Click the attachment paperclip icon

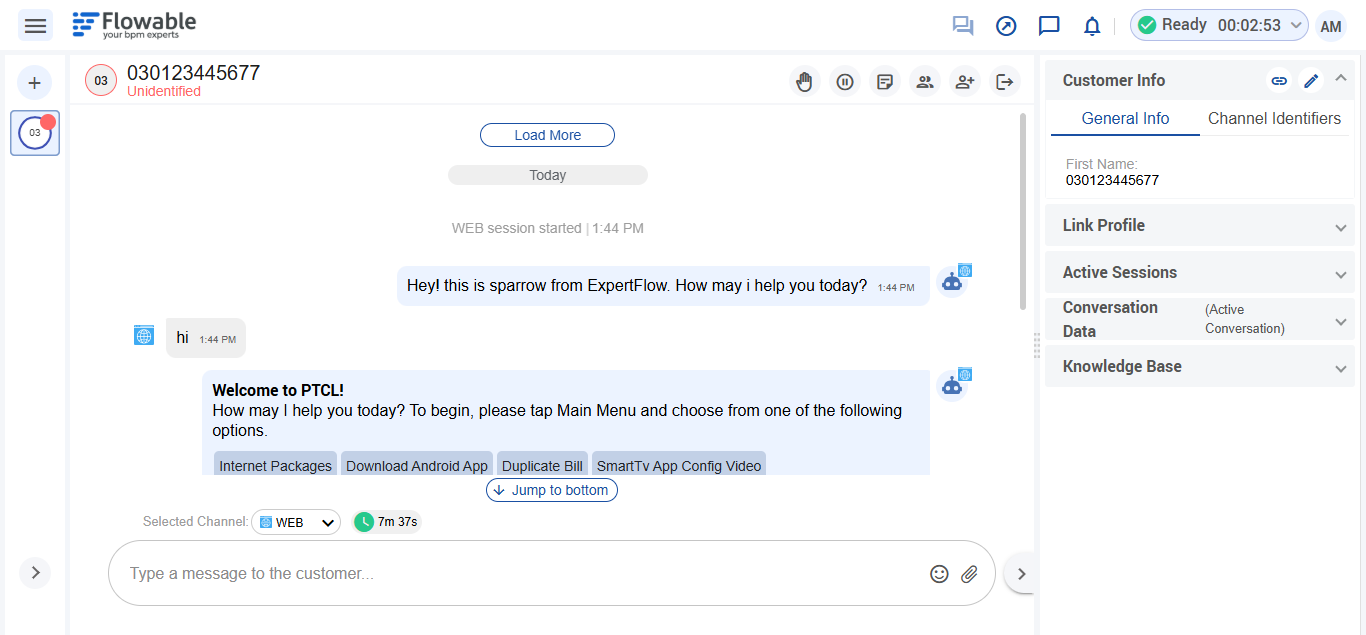click(x=969, y=574)
